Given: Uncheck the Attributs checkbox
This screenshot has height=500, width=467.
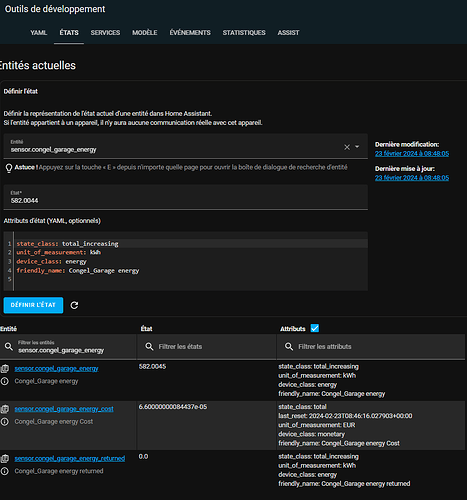Looking at the screenshot, I should [x=315, y=328].
